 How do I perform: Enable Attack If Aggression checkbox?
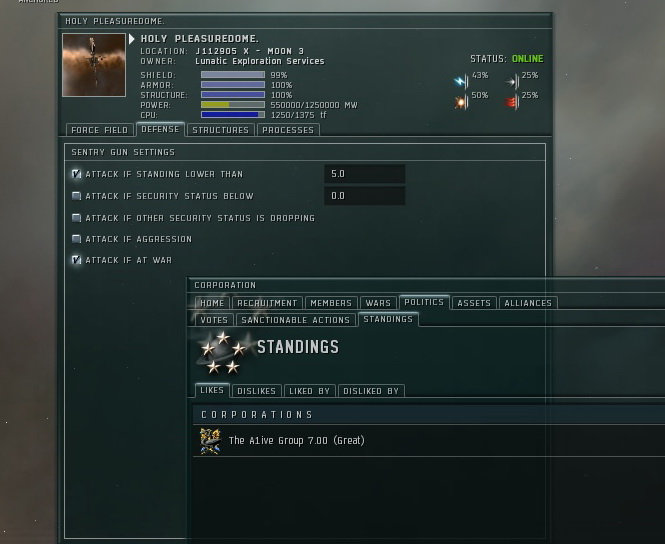76,239
